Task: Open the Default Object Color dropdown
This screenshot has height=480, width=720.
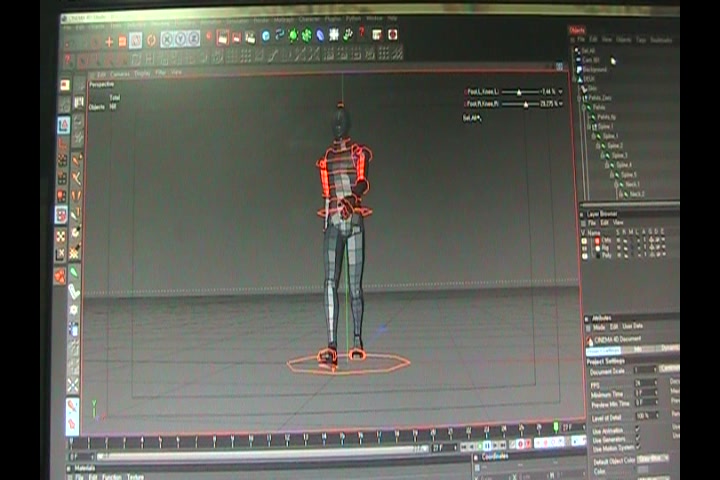Action: point(653,459)
